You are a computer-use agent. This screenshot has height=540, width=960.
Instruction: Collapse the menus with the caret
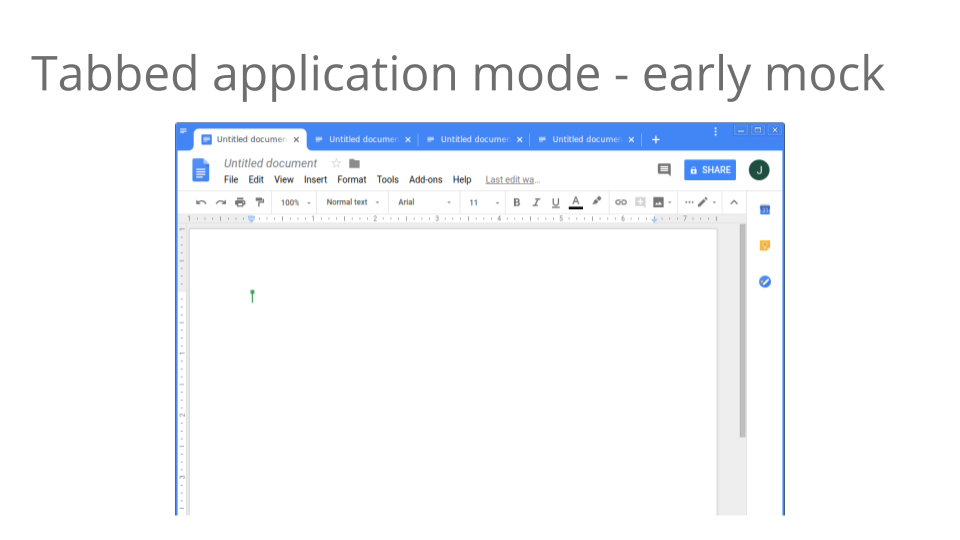[733, 202]
